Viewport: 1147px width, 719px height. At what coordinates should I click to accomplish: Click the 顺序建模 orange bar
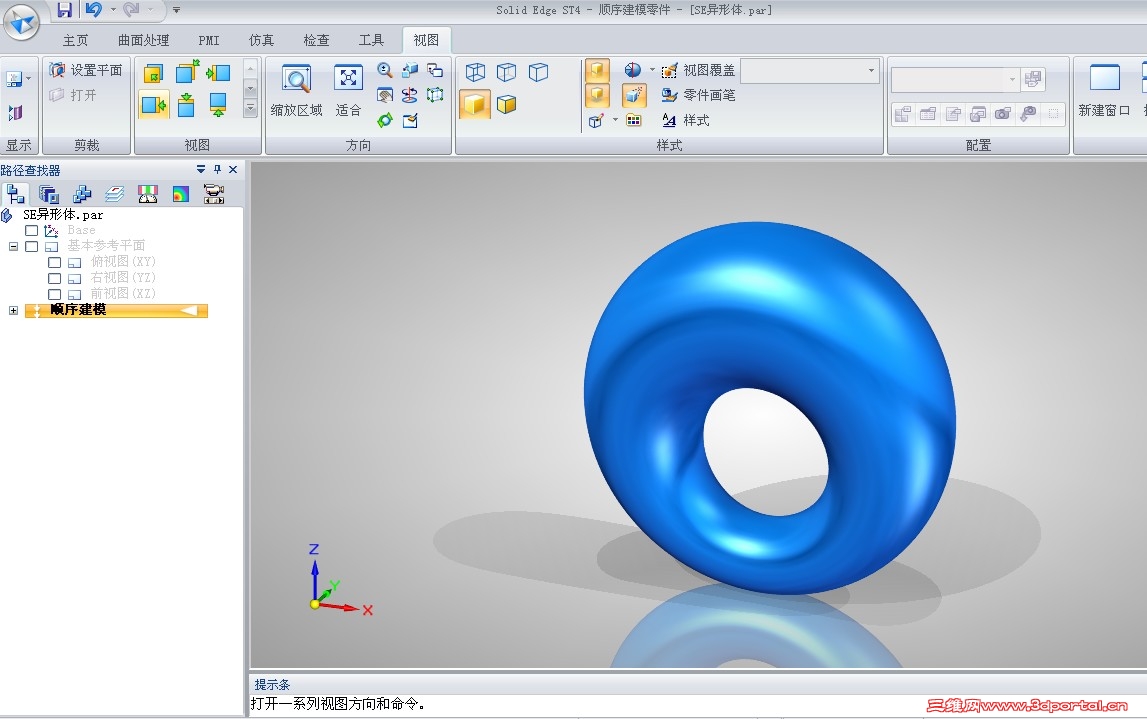click(x=116, y=310)
